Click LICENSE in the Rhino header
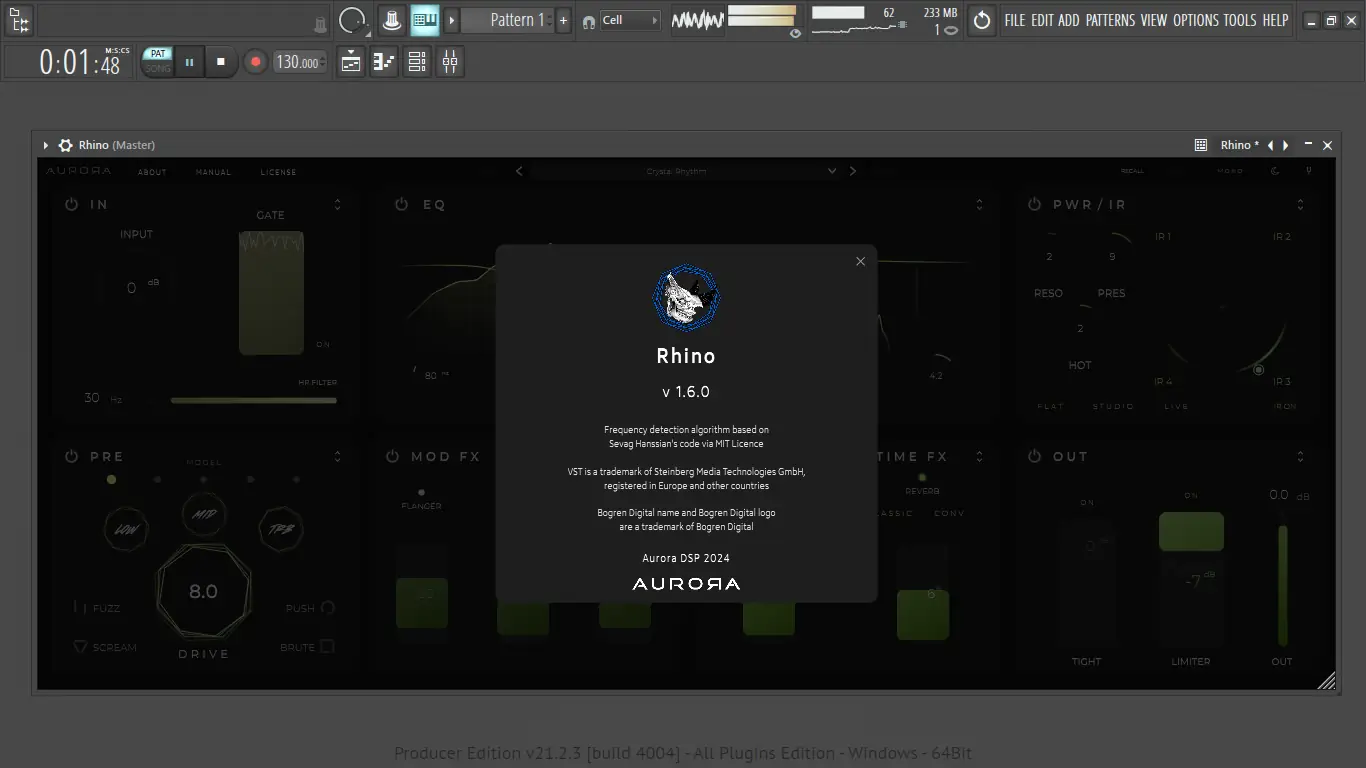The image size is (1366, 768). tap(278, 172)
